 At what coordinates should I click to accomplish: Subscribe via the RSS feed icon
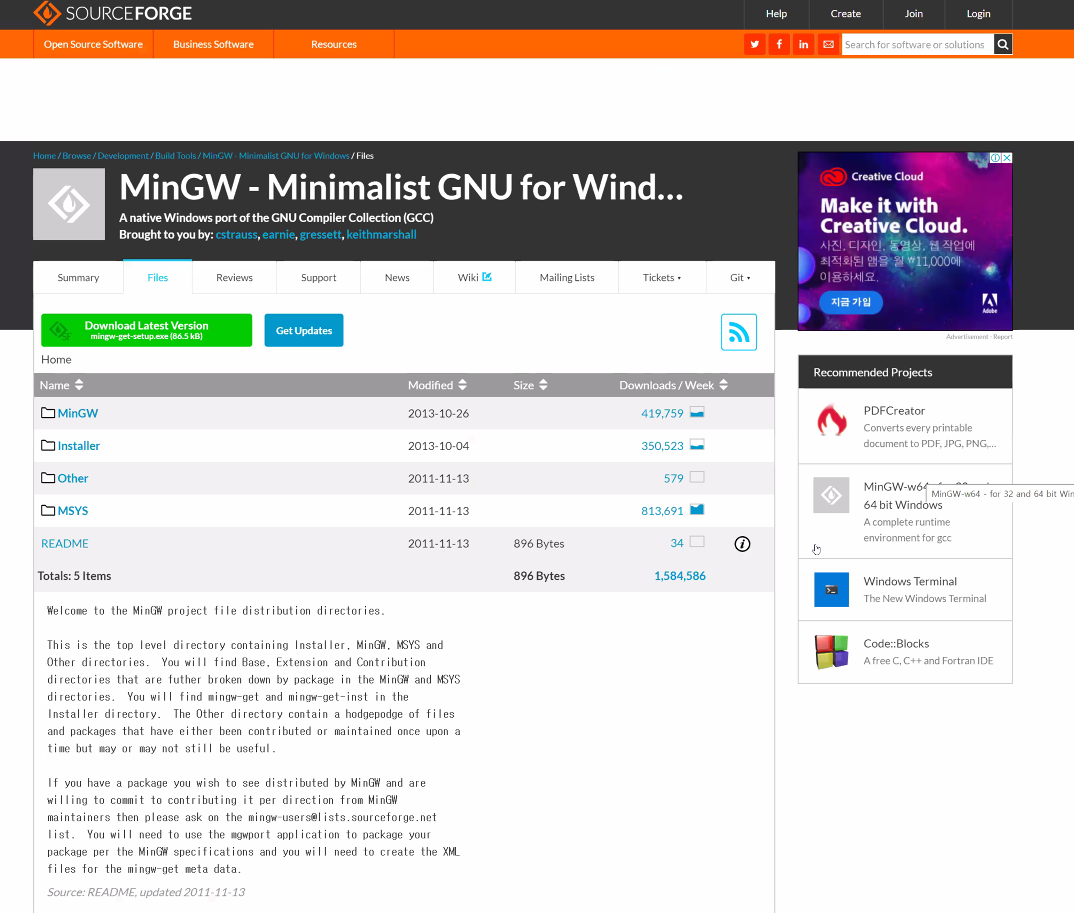click(738, 332)
